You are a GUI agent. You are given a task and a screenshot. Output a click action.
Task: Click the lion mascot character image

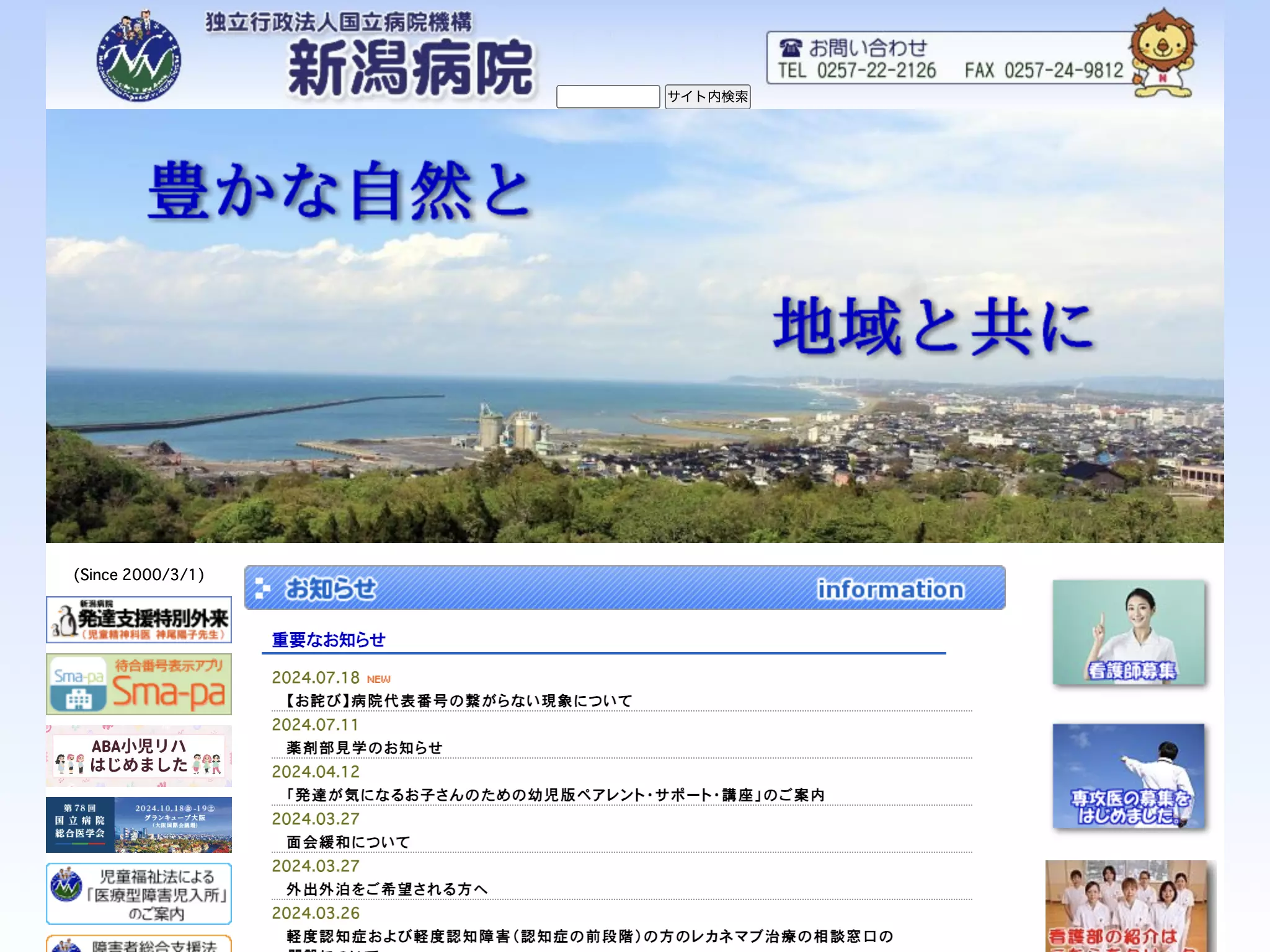click(x=1163, y=53)
